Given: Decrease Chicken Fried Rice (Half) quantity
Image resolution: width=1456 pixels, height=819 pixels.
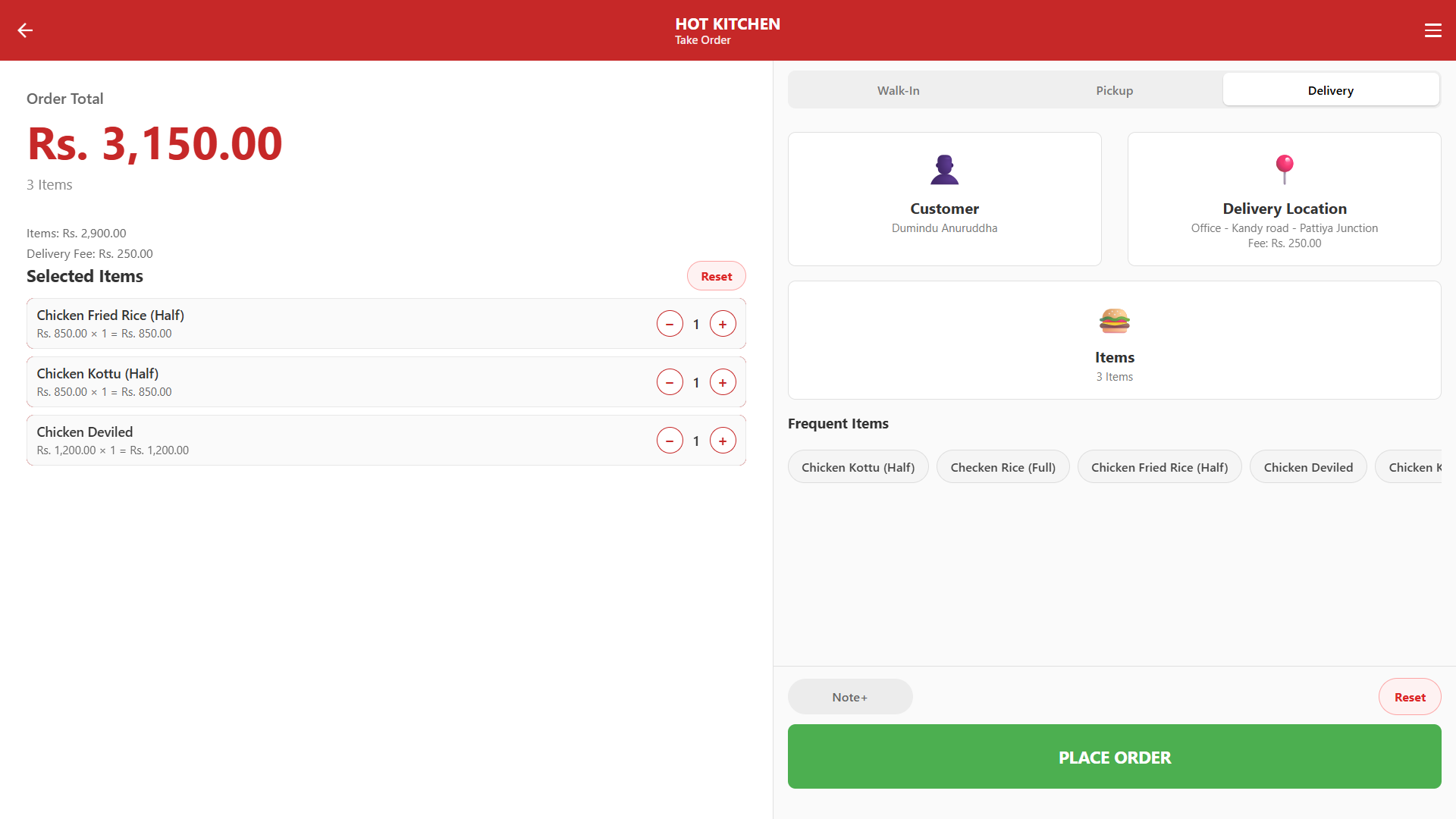Looking at the screenshot, I should click(670, 325).
